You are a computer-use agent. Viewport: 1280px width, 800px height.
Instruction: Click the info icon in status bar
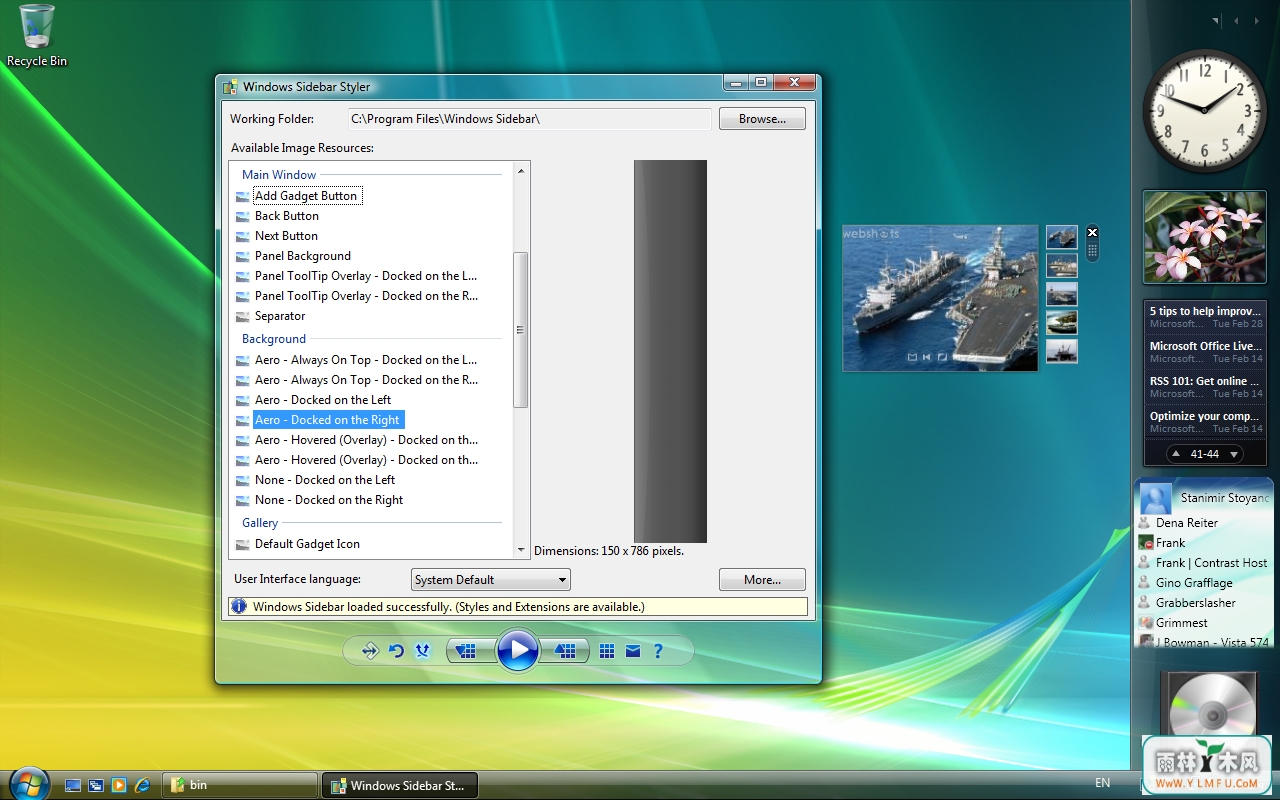coord(239,606)
